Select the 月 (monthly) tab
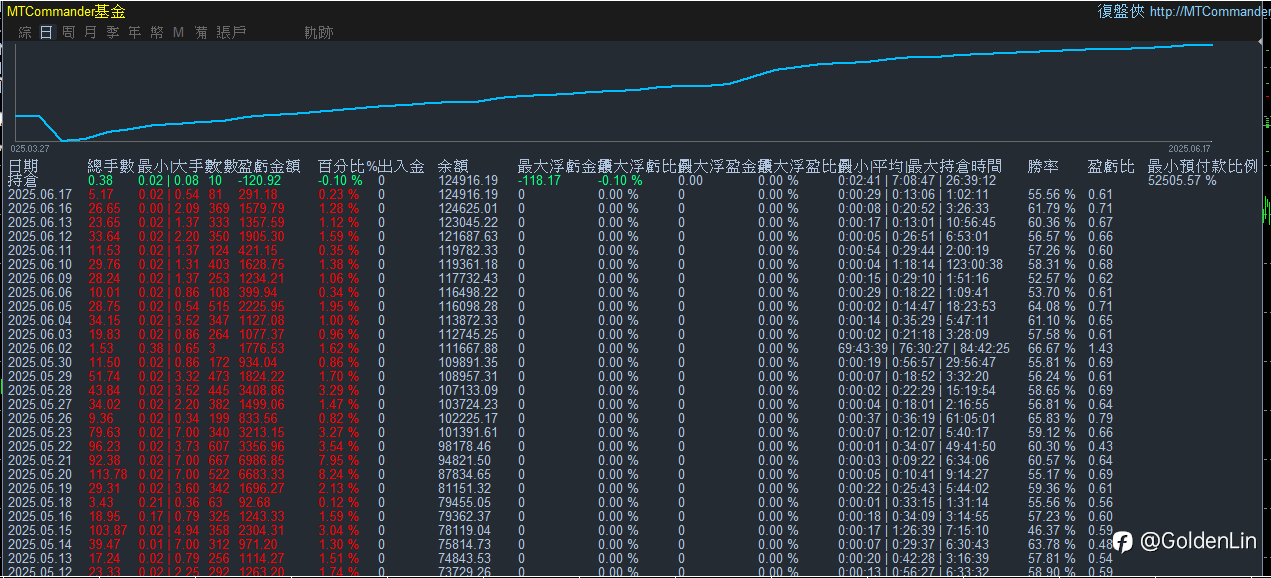Viewport: 1271px width, 578px height. click(x=90, y=32)
